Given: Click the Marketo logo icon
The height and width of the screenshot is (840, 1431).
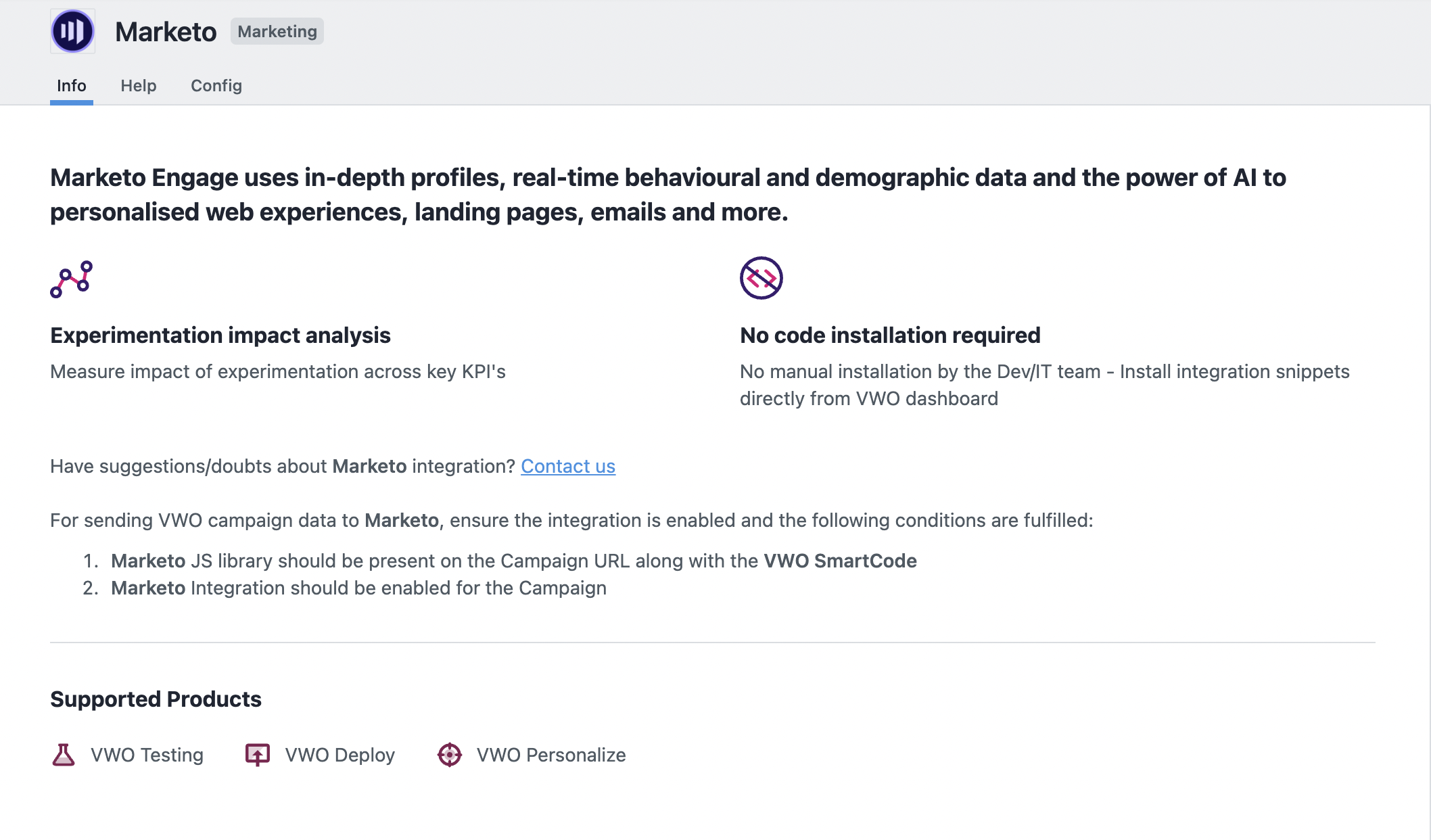Looking at the screenshot, I should [x=73, y=31].
